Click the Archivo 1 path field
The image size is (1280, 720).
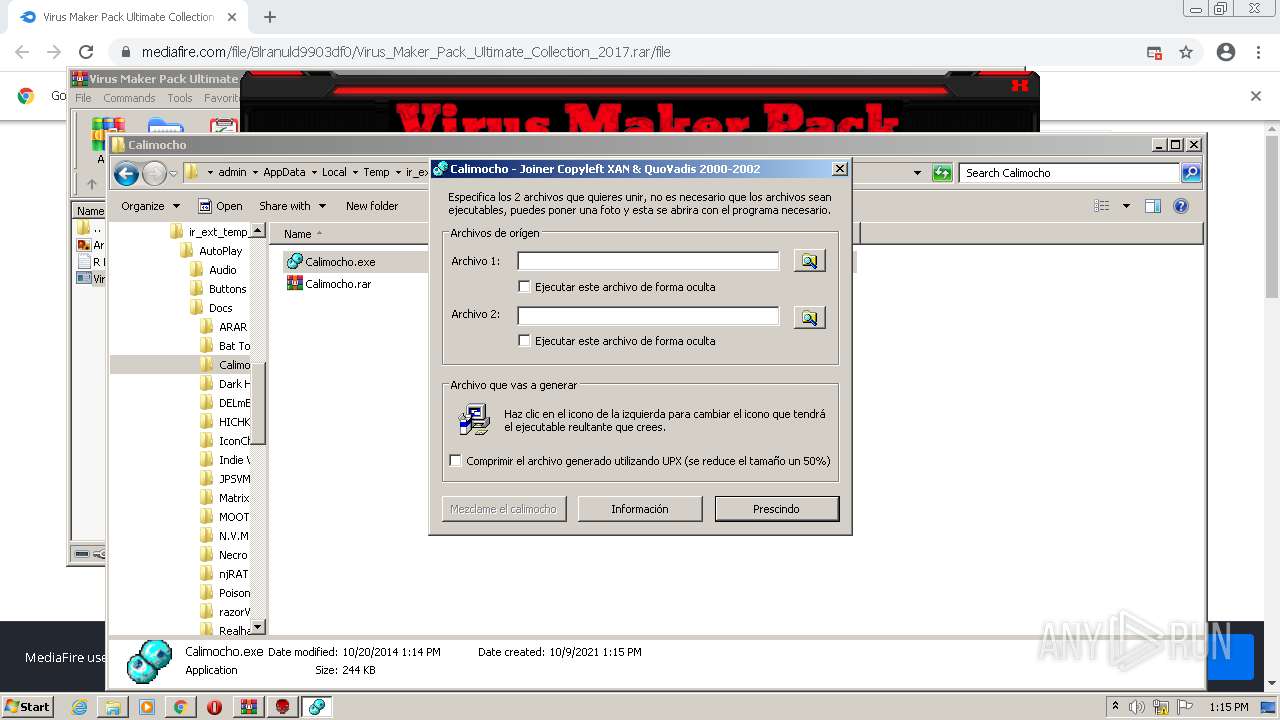648,261
